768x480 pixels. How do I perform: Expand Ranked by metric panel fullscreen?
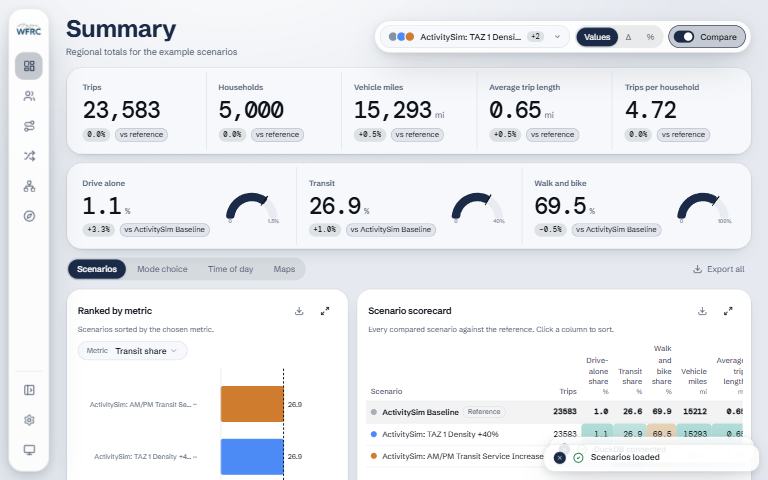[325, 311]
